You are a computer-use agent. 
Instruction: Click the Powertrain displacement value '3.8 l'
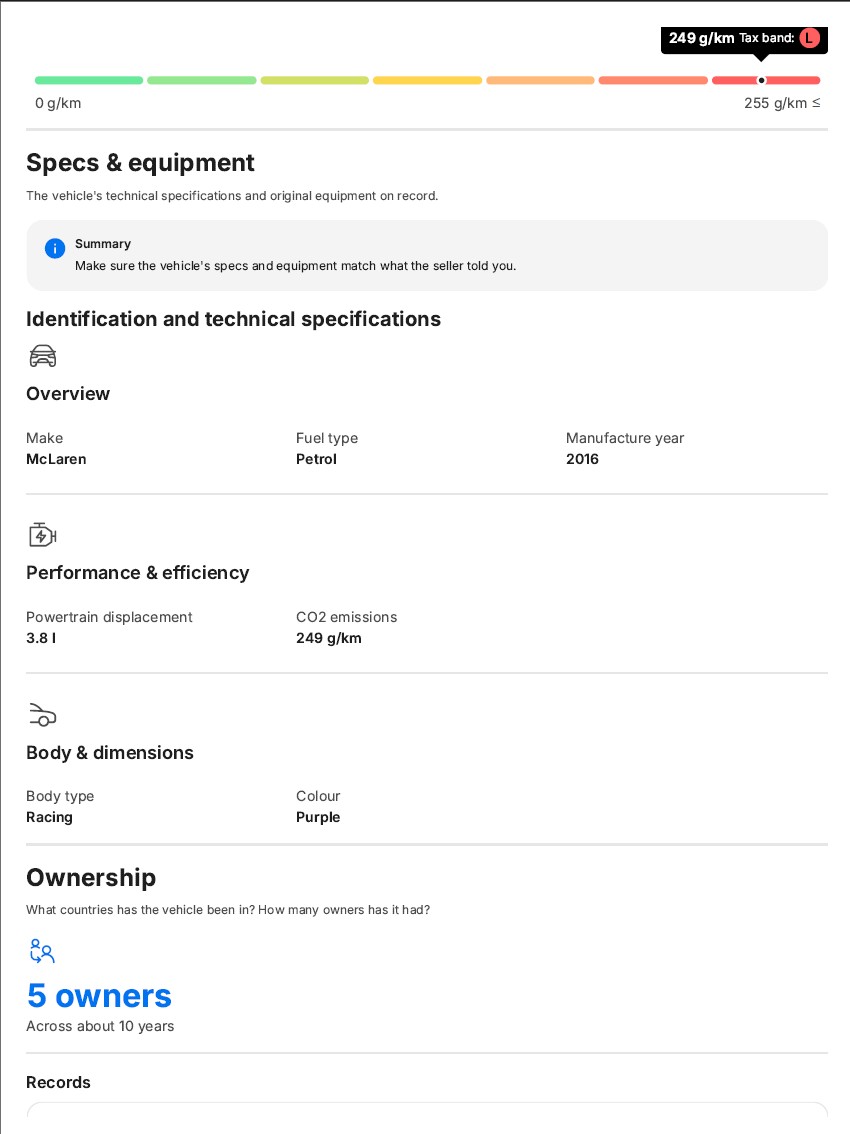tap(41, 639)
